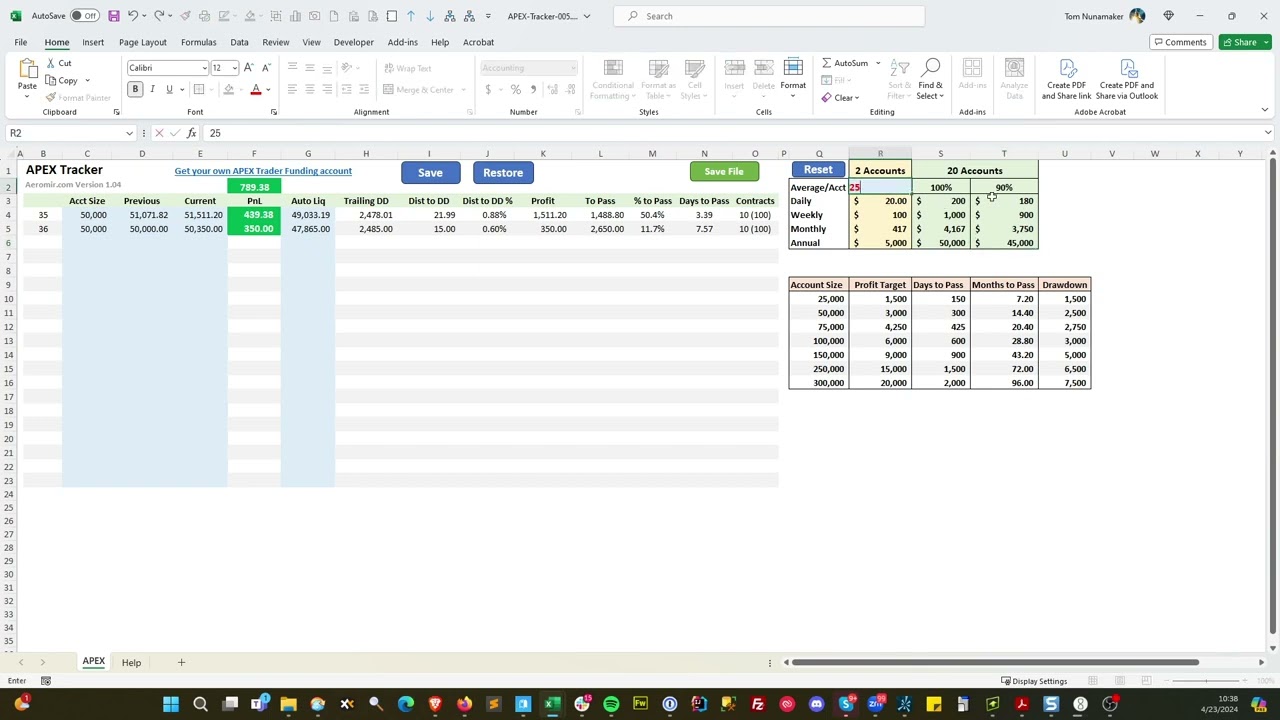
Task: Undo the last action
Action: click(x=132, y=16)
